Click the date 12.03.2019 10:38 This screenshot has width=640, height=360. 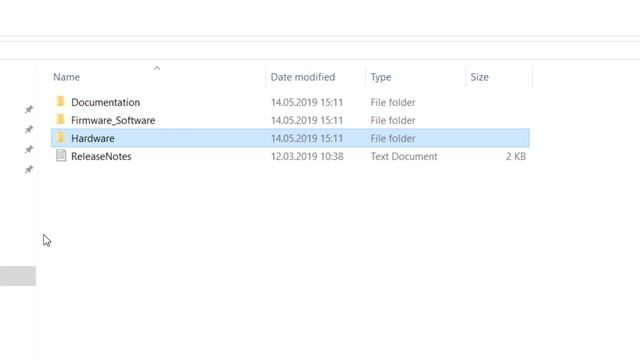(x=307, y=156)
